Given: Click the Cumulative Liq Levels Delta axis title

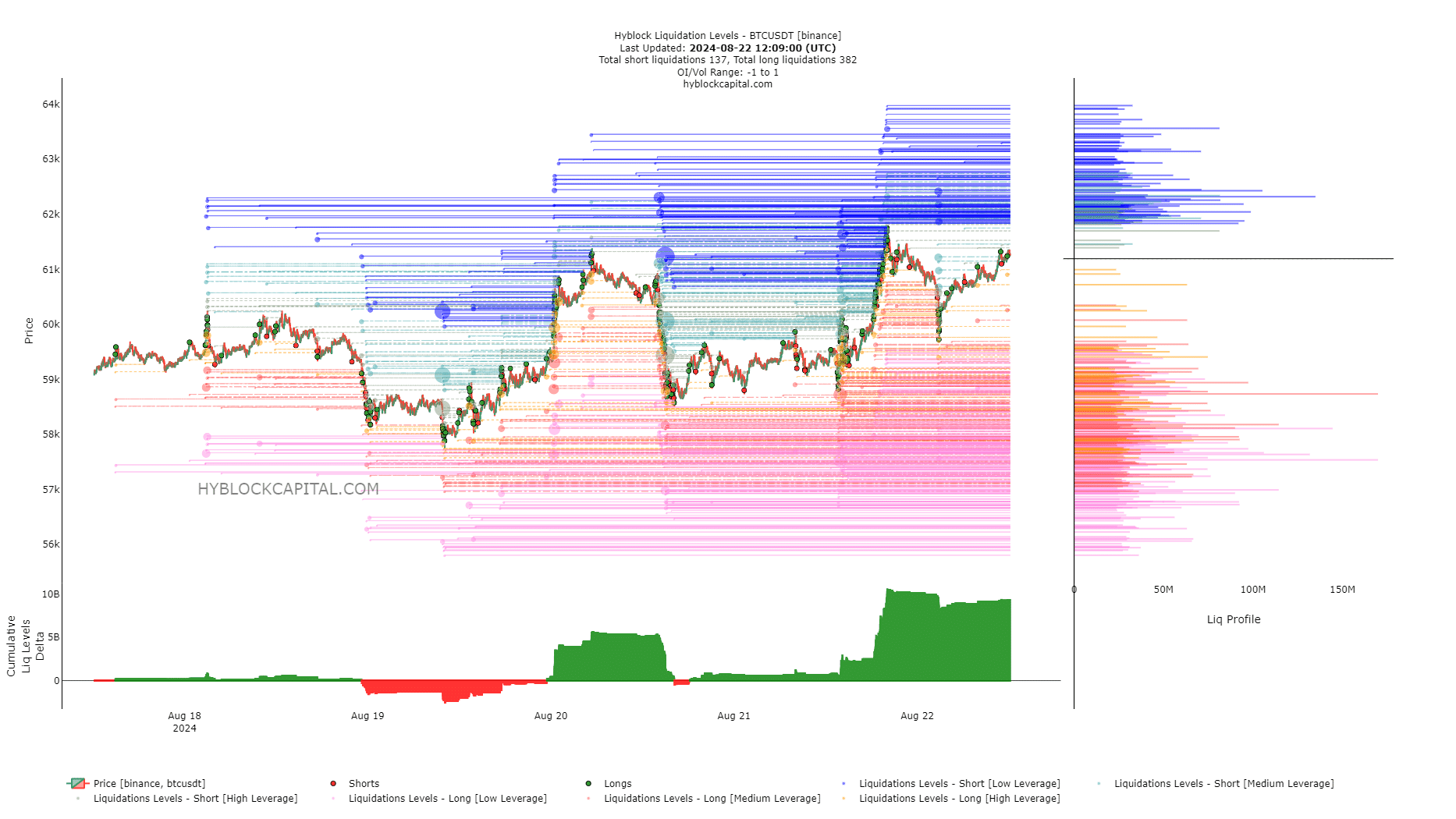Looking at the screenshot, I should 25,646.
